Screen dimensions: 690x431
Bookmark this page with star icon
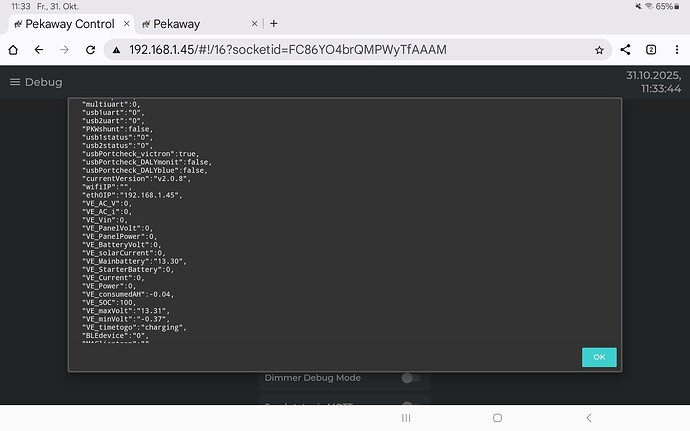[x=599, y=50]
